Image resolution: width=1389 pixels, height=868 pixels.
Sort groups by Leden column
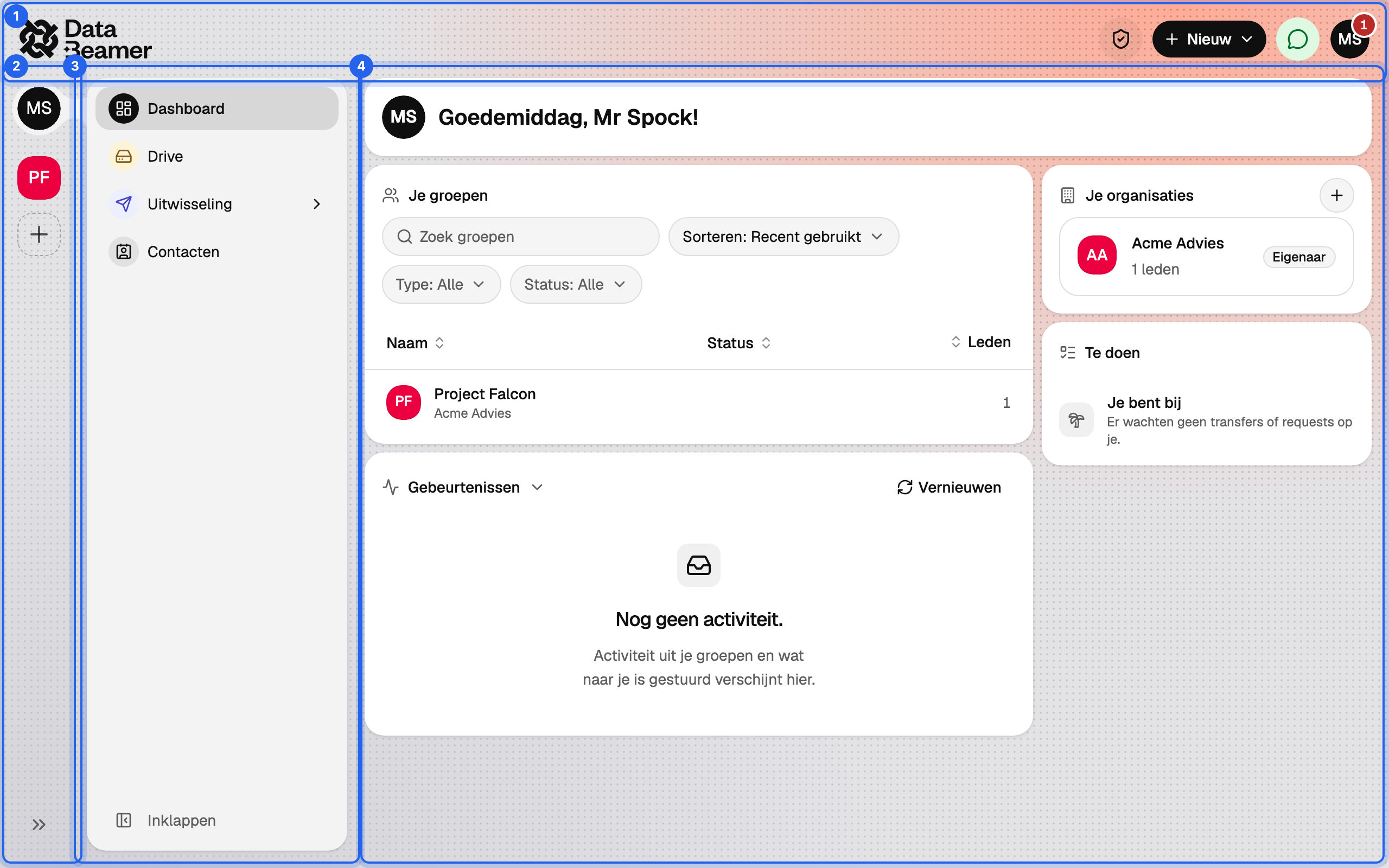pyautogui.click(x=980, y=342)
